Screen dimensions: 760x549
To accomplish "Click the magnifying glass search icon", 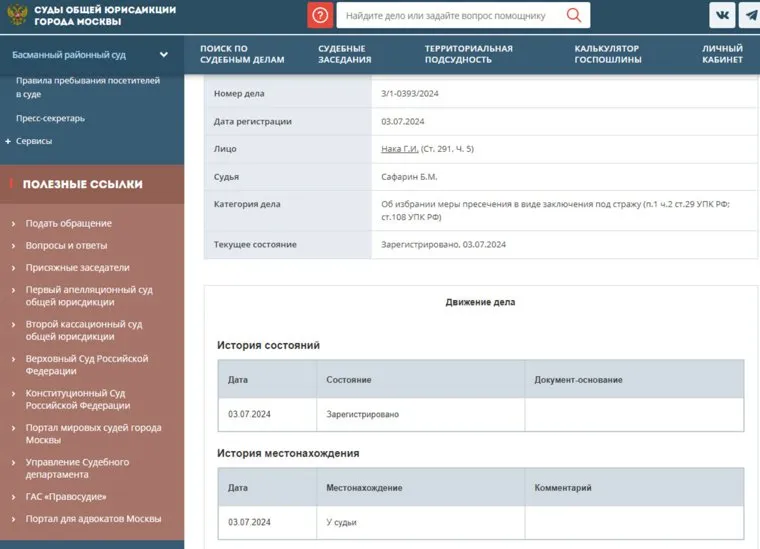I will [574, 15].
